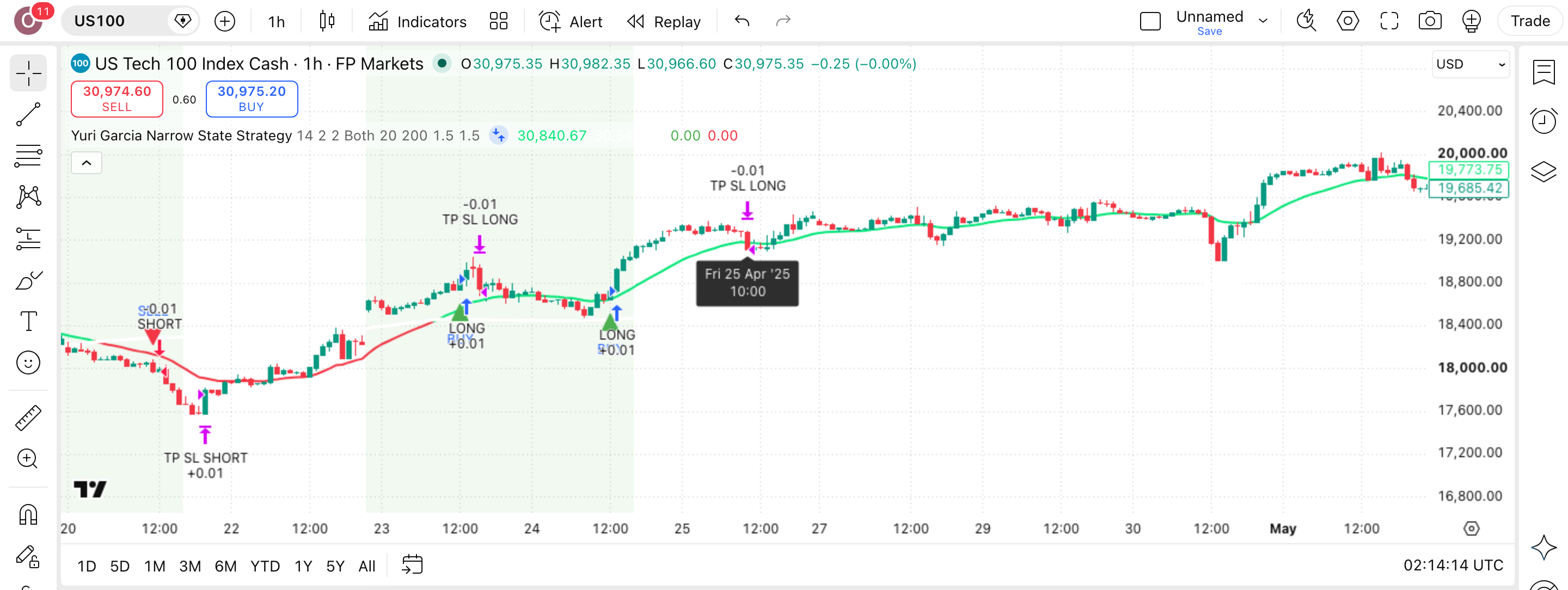Click the add symbol plus button

pos(225,21)
